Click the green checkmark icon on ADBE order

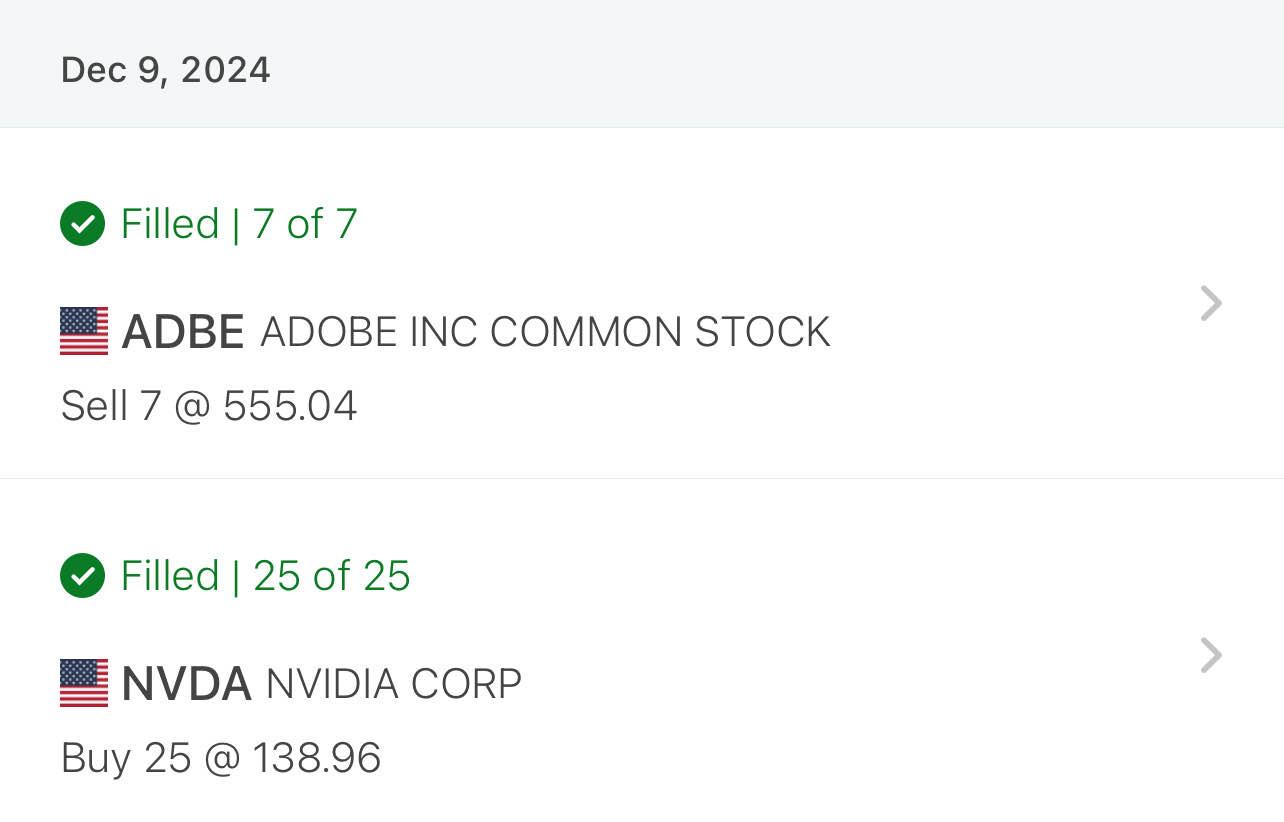pos(83,224)
